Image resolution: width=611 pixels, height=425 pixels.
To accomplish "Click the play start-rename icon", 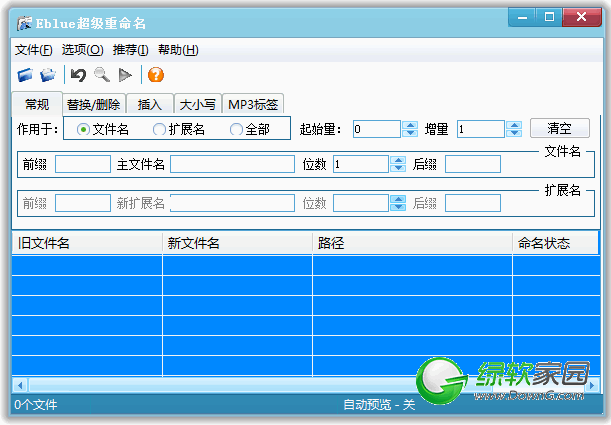I will (125, 75).
